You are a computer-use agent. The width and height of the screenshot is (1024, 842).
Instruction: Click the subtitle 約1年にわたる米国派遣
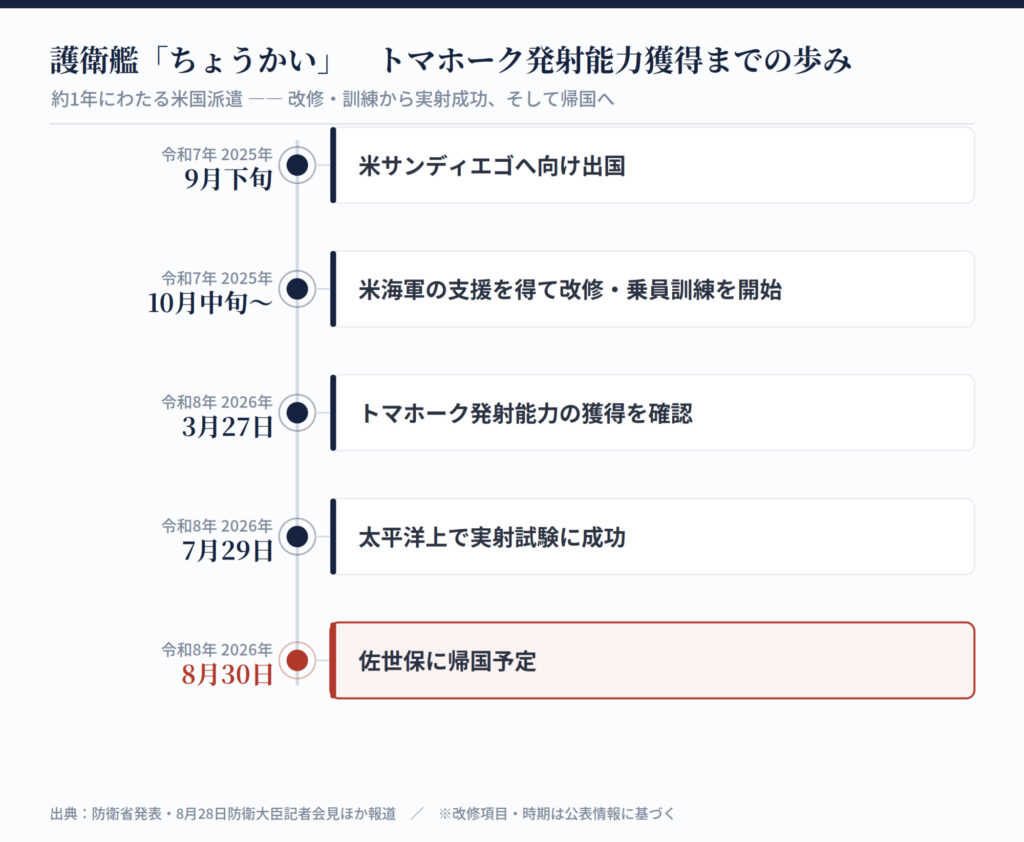pyautogui.click(x=147, y=99)
